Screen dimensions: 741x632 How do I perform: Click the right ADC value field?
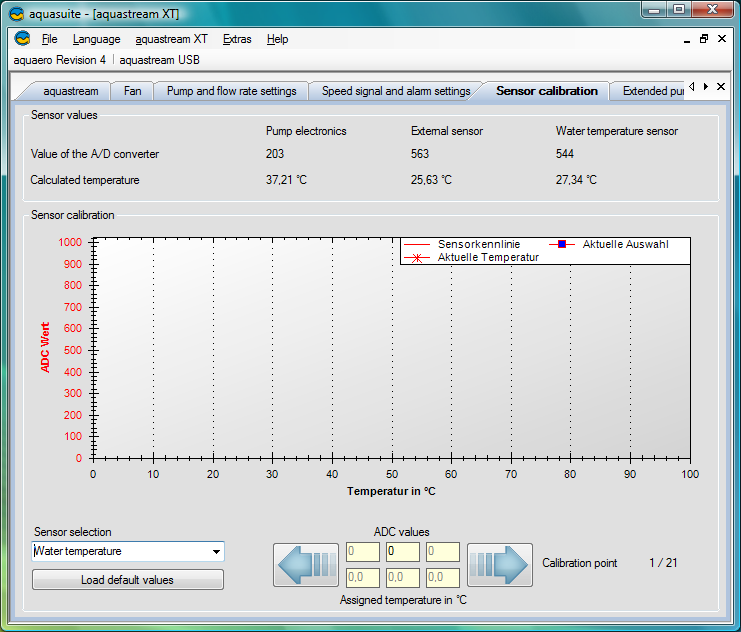443,552
